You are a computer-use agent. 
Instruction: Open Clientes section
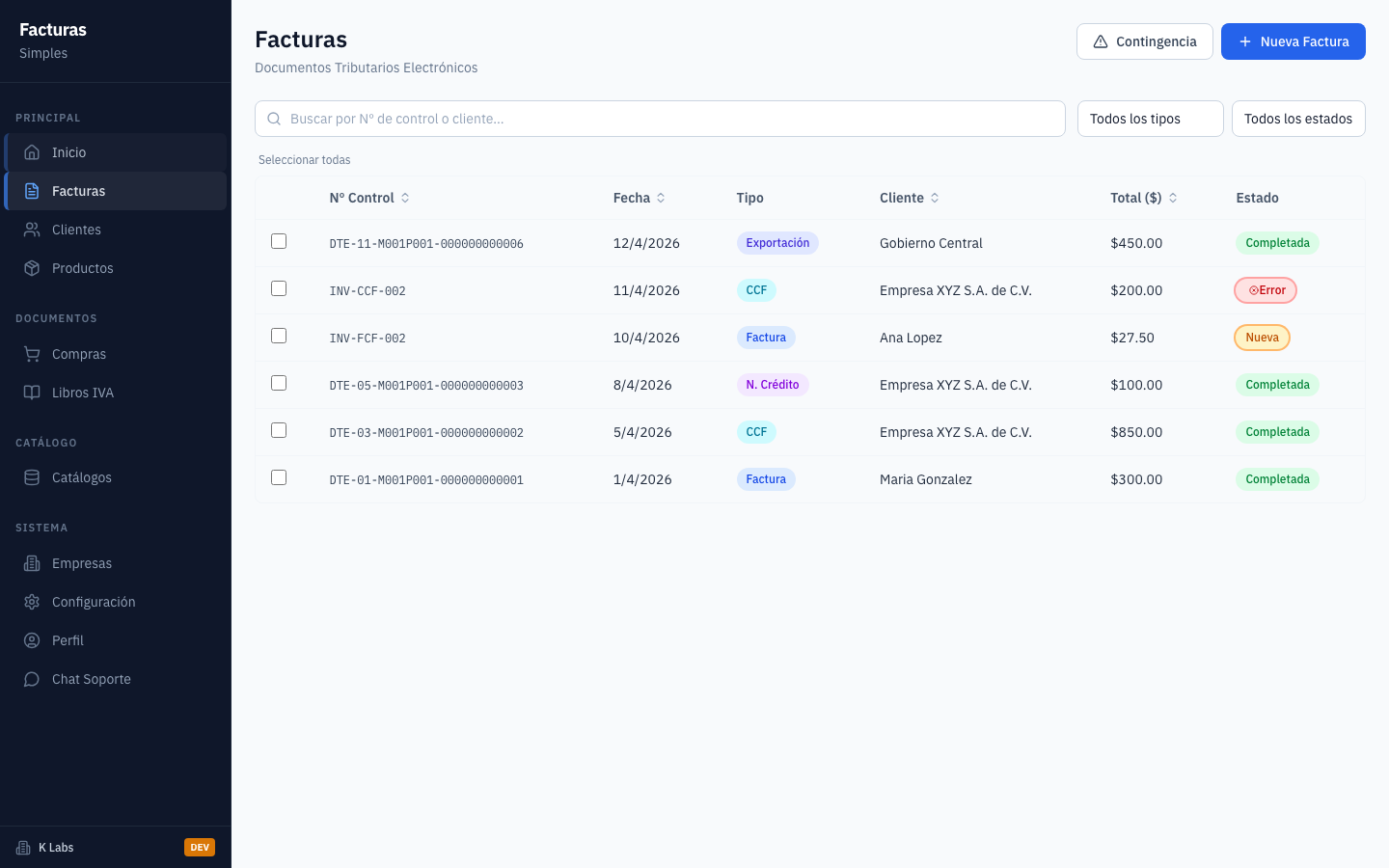point(116,230)
